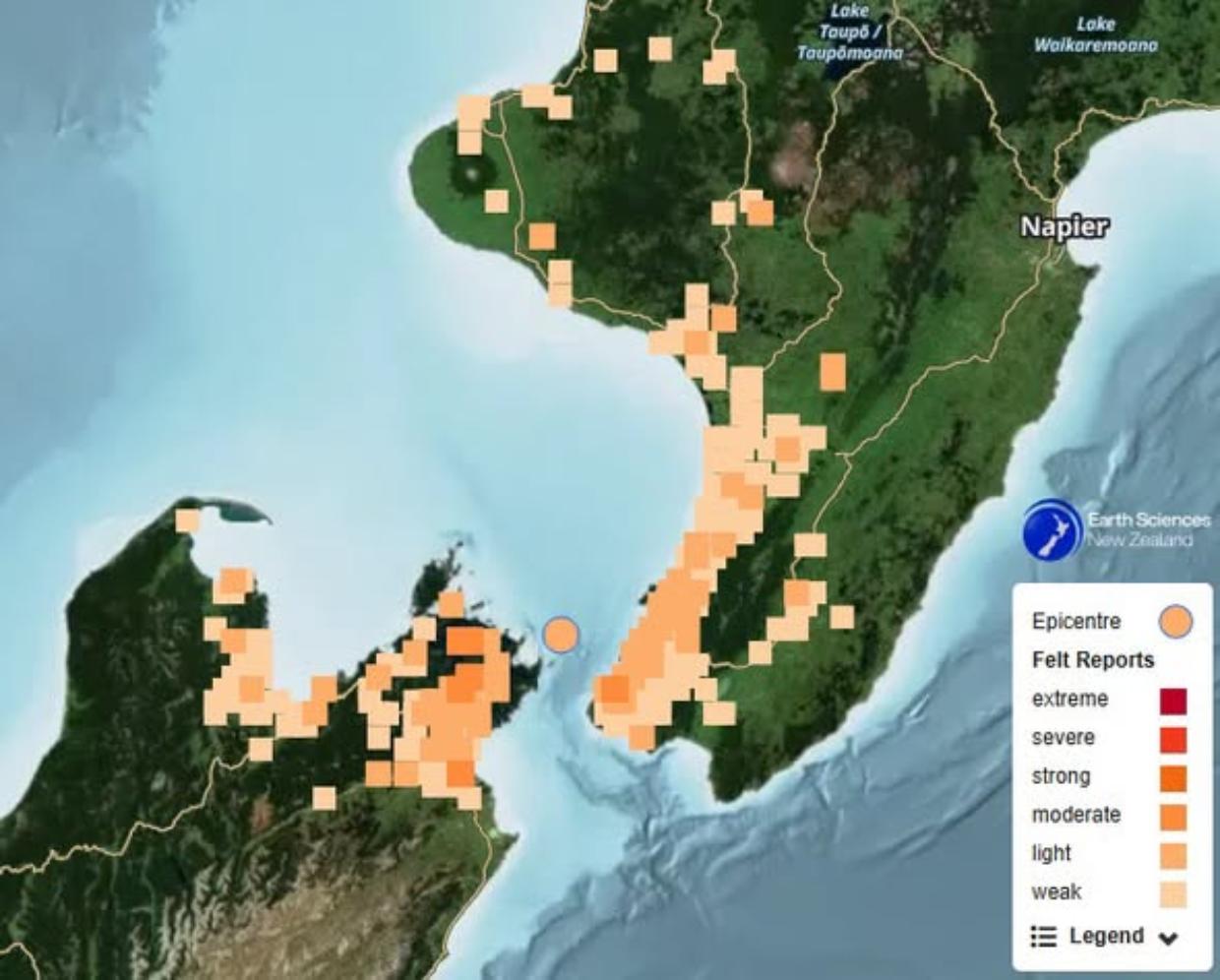Screen dimensions: 1220x980
Task: Click the Epicentre text in legend
Action: pos(1076,621)
